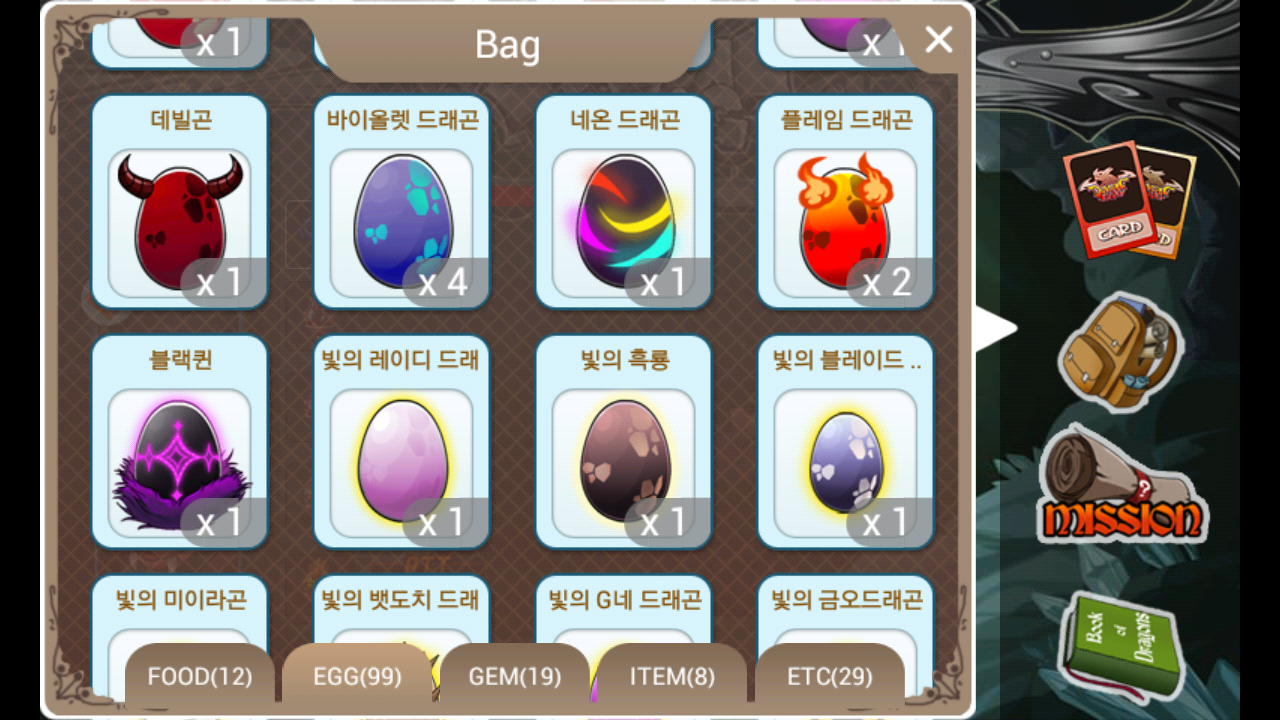Image resolution: width=1280 pixels, height=720 pixels.
Task: Select the 빛의 흑룡 dark egg
Action: tap(624, 441)
